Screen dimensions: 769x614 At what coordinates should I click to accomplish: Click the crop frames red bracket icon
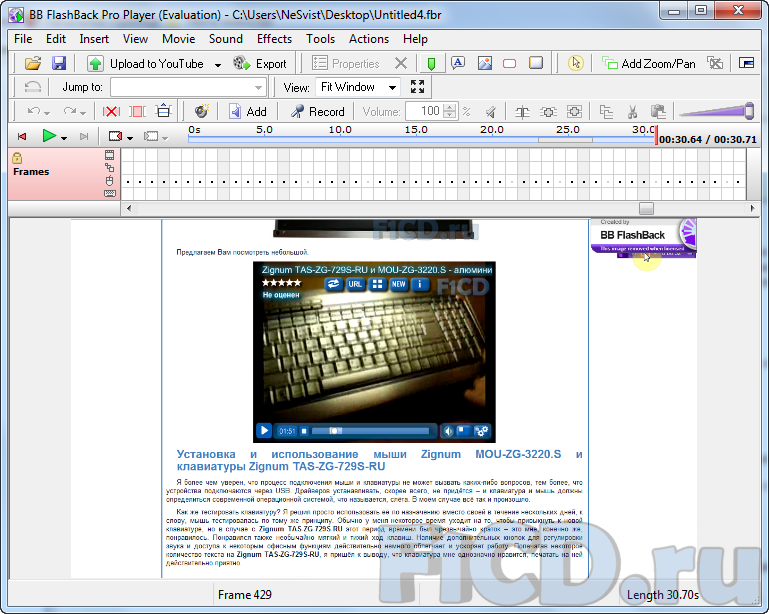tap(137, 111)
